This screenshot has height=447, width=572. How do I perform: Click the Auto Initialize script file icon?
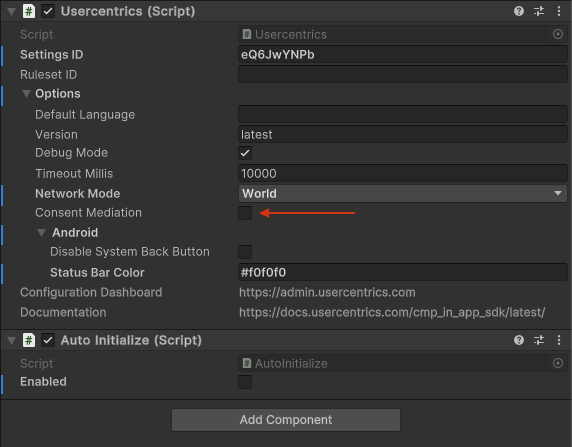tap(29, 340)
